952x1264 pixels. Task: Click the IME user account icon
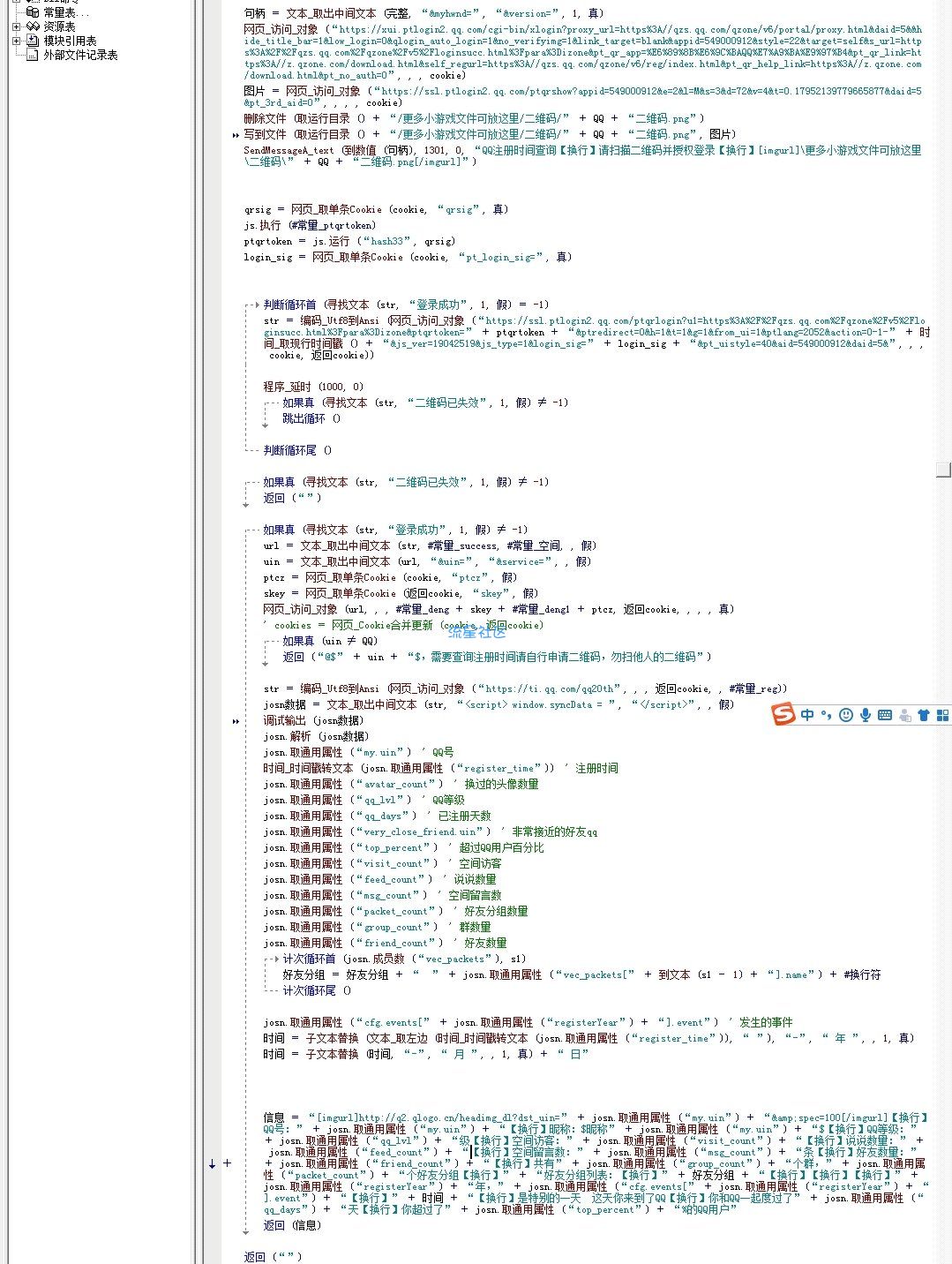(904, 715)
